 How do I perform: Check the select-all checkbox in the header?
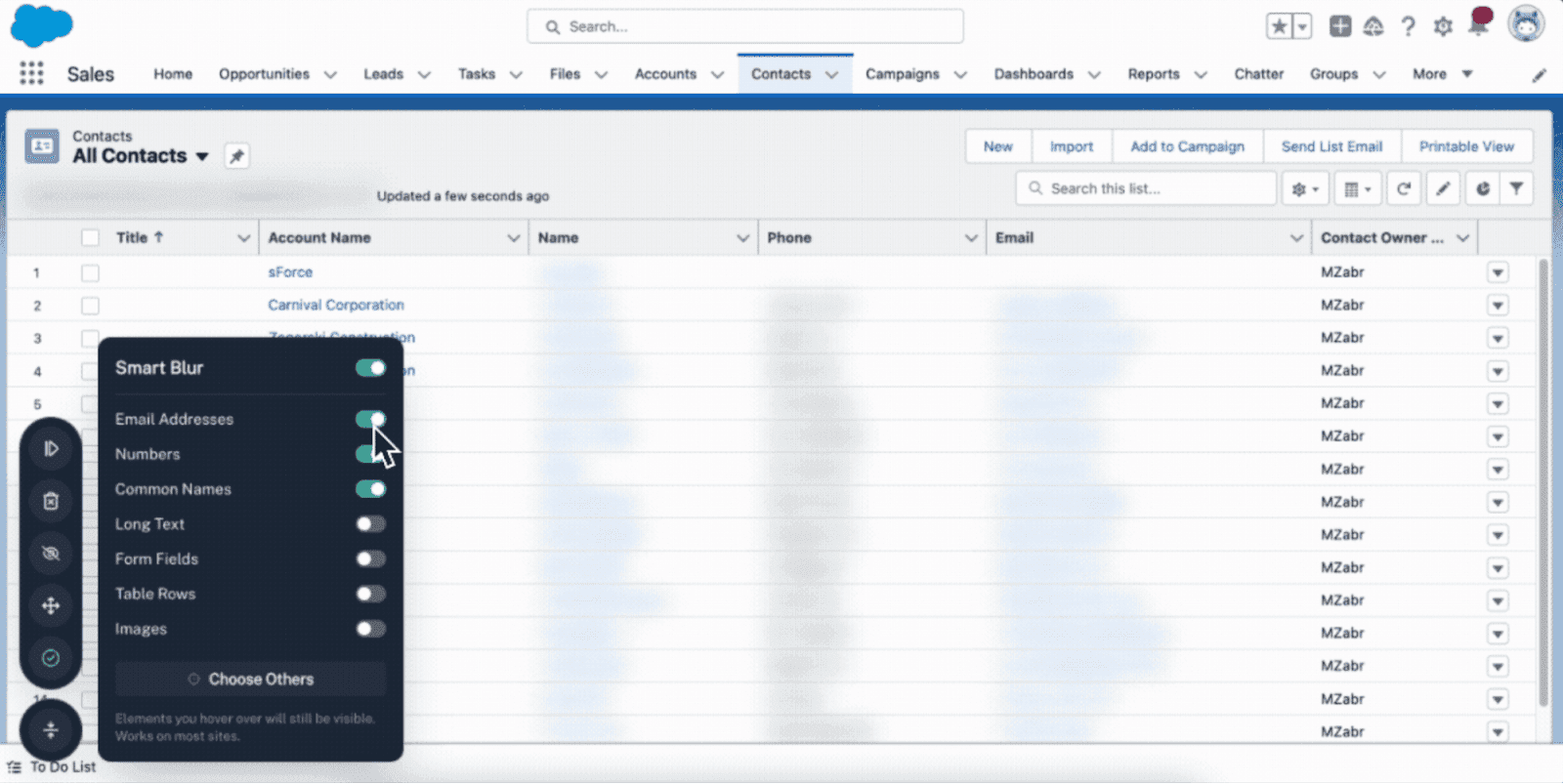(x=91, y=238)
